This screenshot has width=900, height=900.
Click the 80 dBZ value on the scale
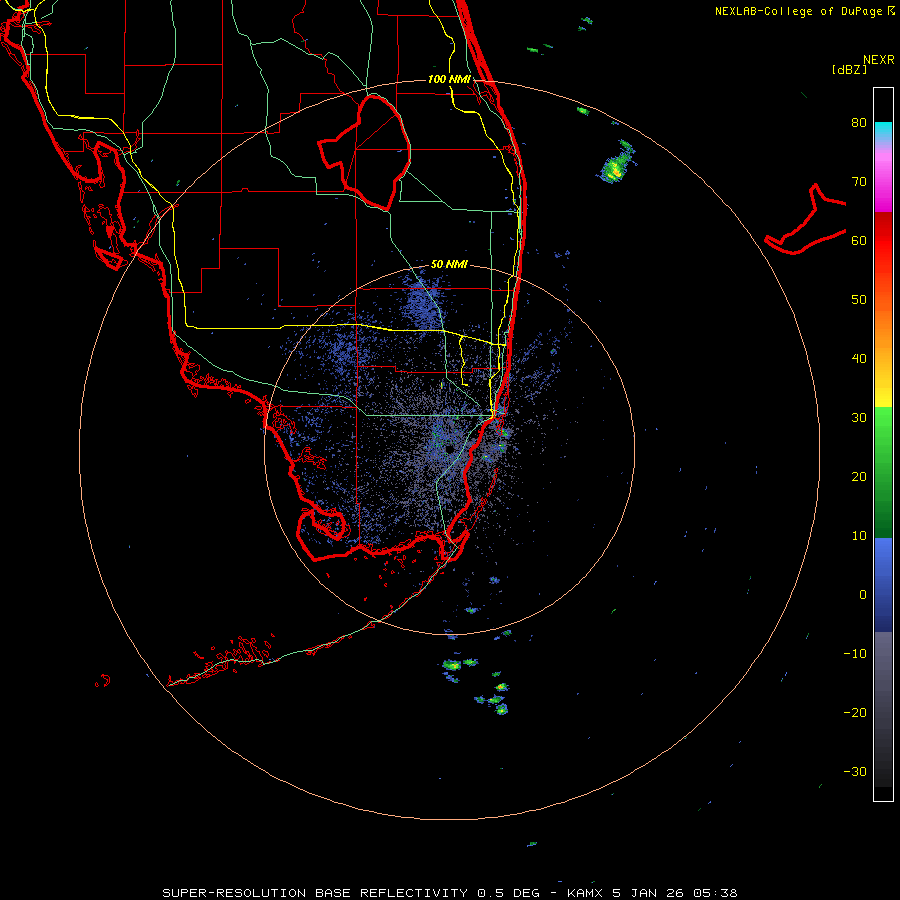(x=859, y=123)
